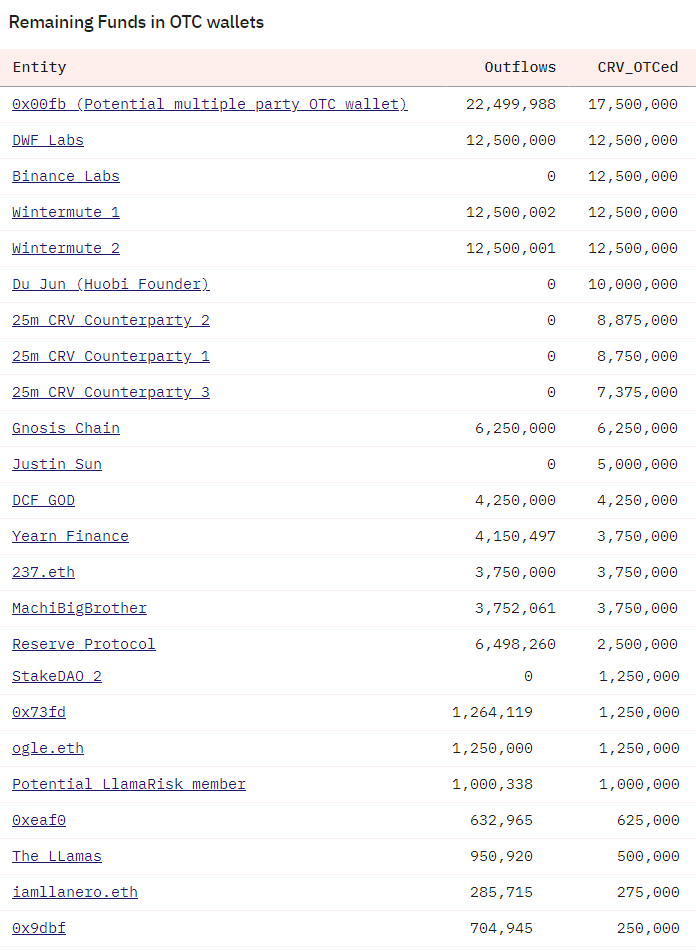
Task: Sort by the Entity column header
Action: coord(39,67)
